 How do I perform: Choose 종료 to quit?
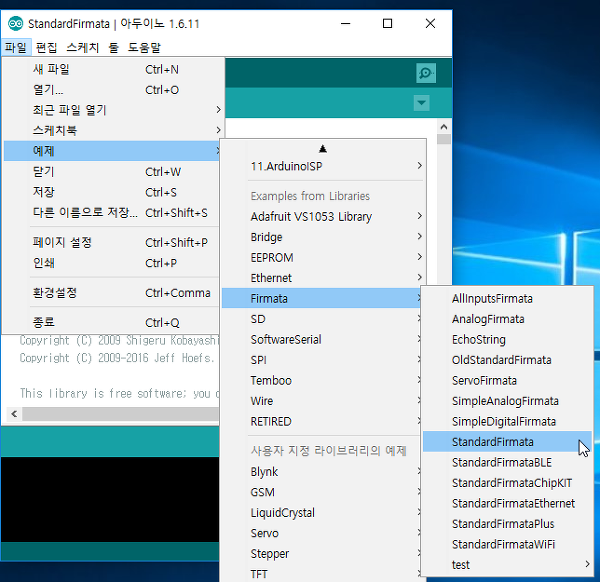click(111, 323)
